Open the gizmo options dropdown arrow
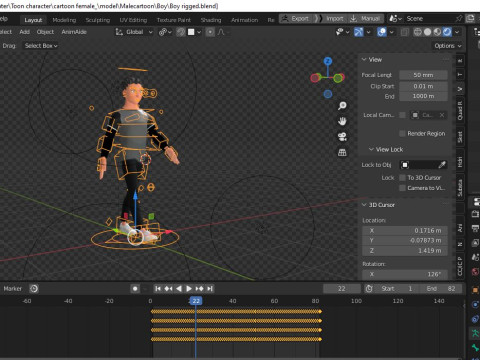 (368, 32)
